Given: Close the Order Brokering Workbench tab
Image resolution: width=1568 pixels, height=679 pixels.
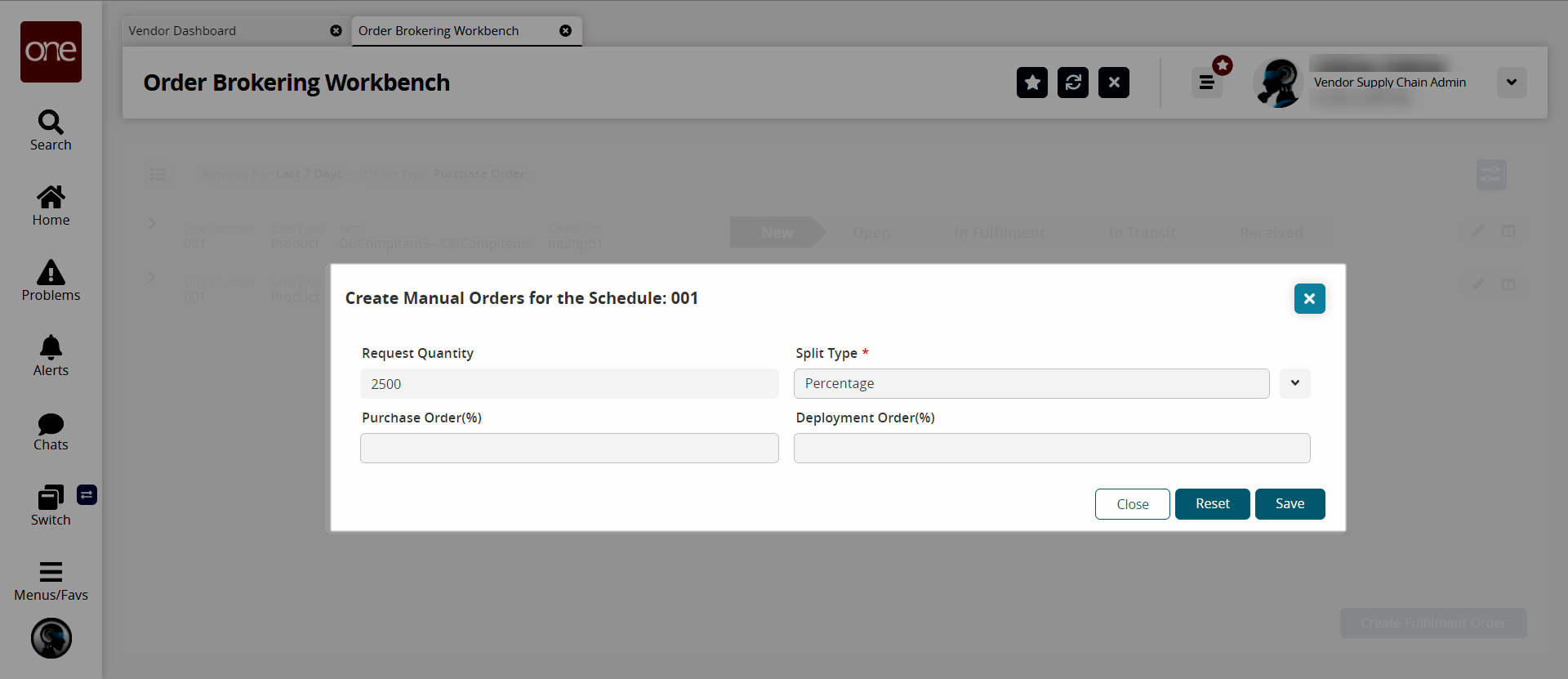Looking at the screenshot, I should coord(565,31).
